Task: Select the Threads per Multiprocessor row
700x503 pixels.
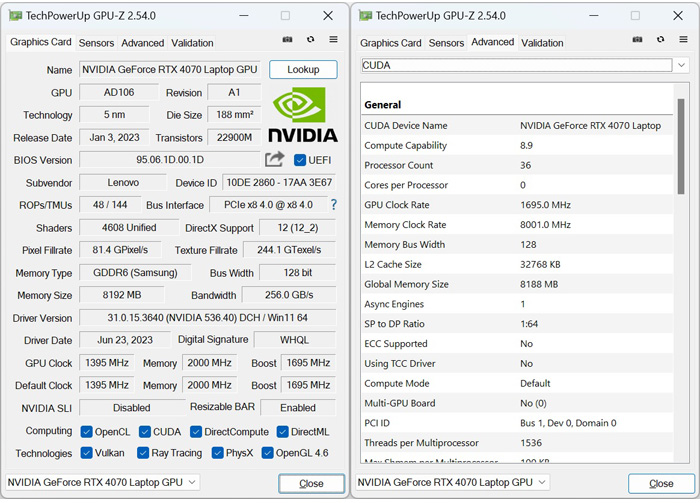Action: [518, 443]
